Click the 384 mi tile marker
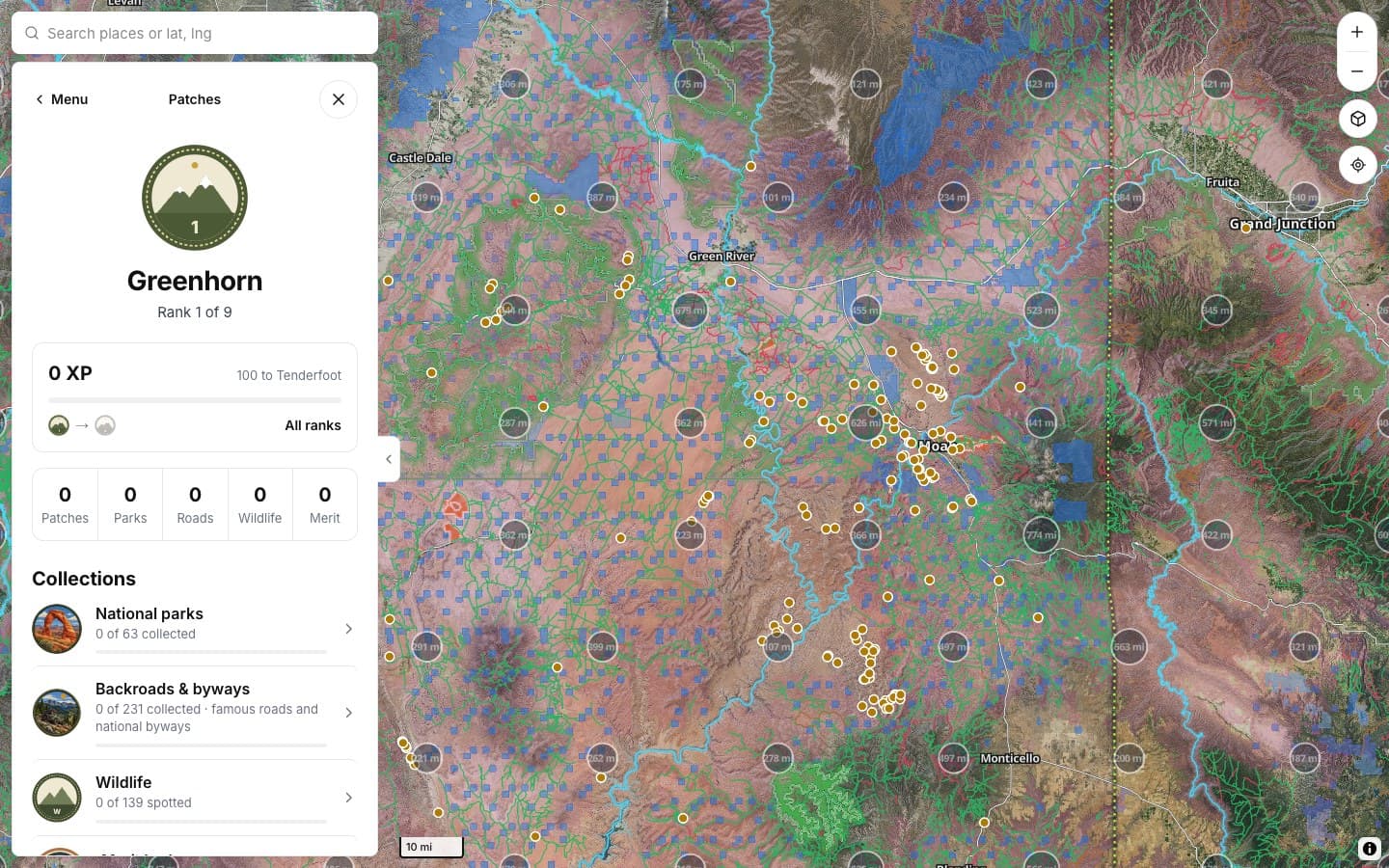 point(1129,198)
